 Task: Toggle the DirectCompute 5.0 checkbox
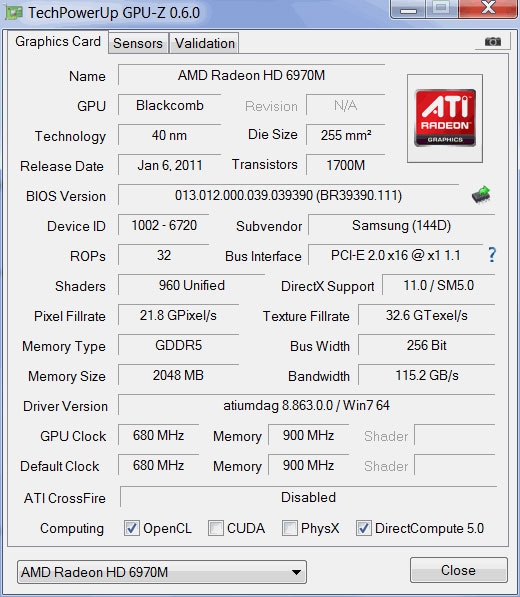click(x=363, y=528)
